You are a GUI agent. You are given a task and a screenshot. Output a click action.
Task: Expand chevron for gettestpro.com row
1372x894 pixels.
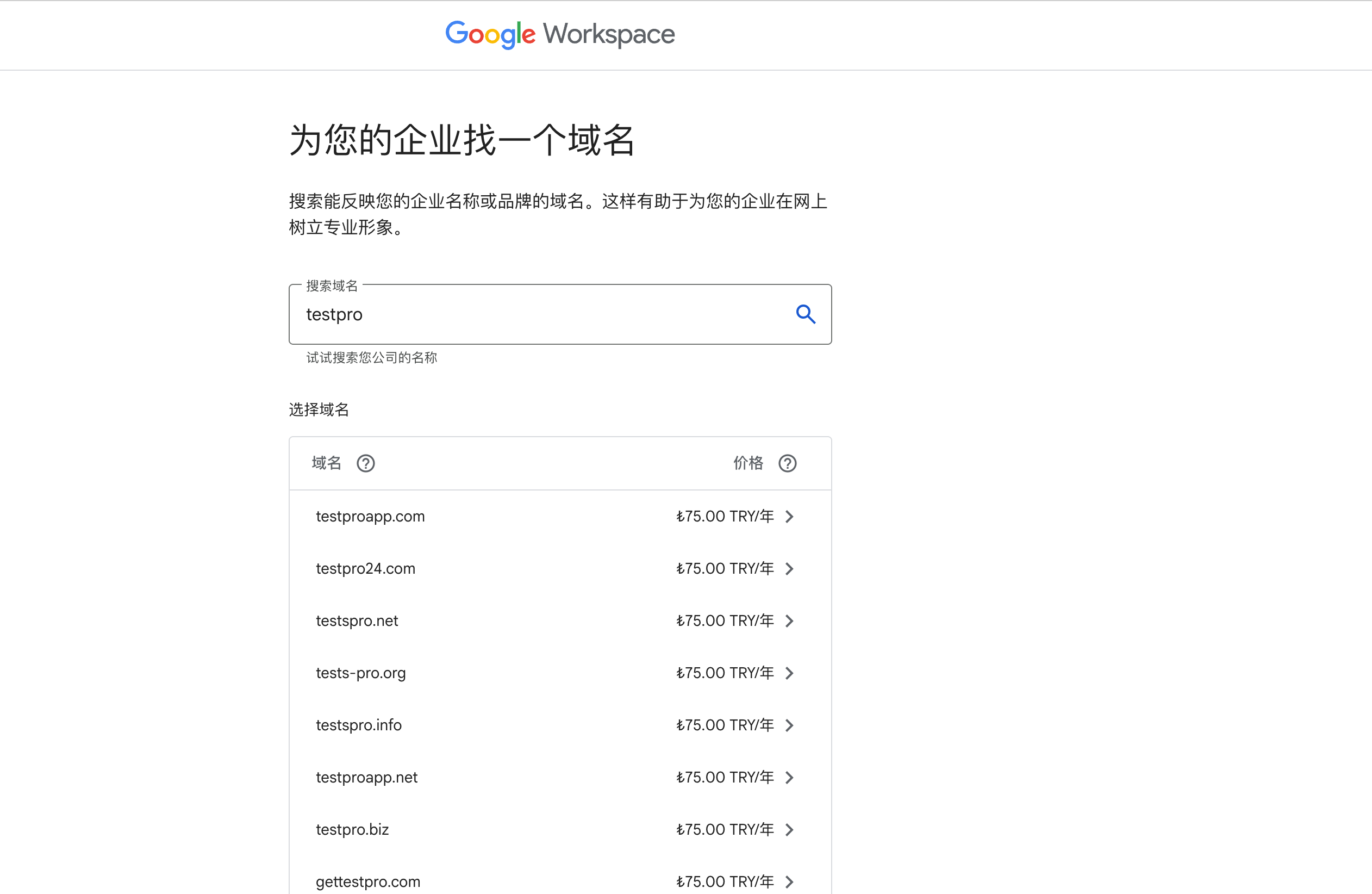coord(790,882)
